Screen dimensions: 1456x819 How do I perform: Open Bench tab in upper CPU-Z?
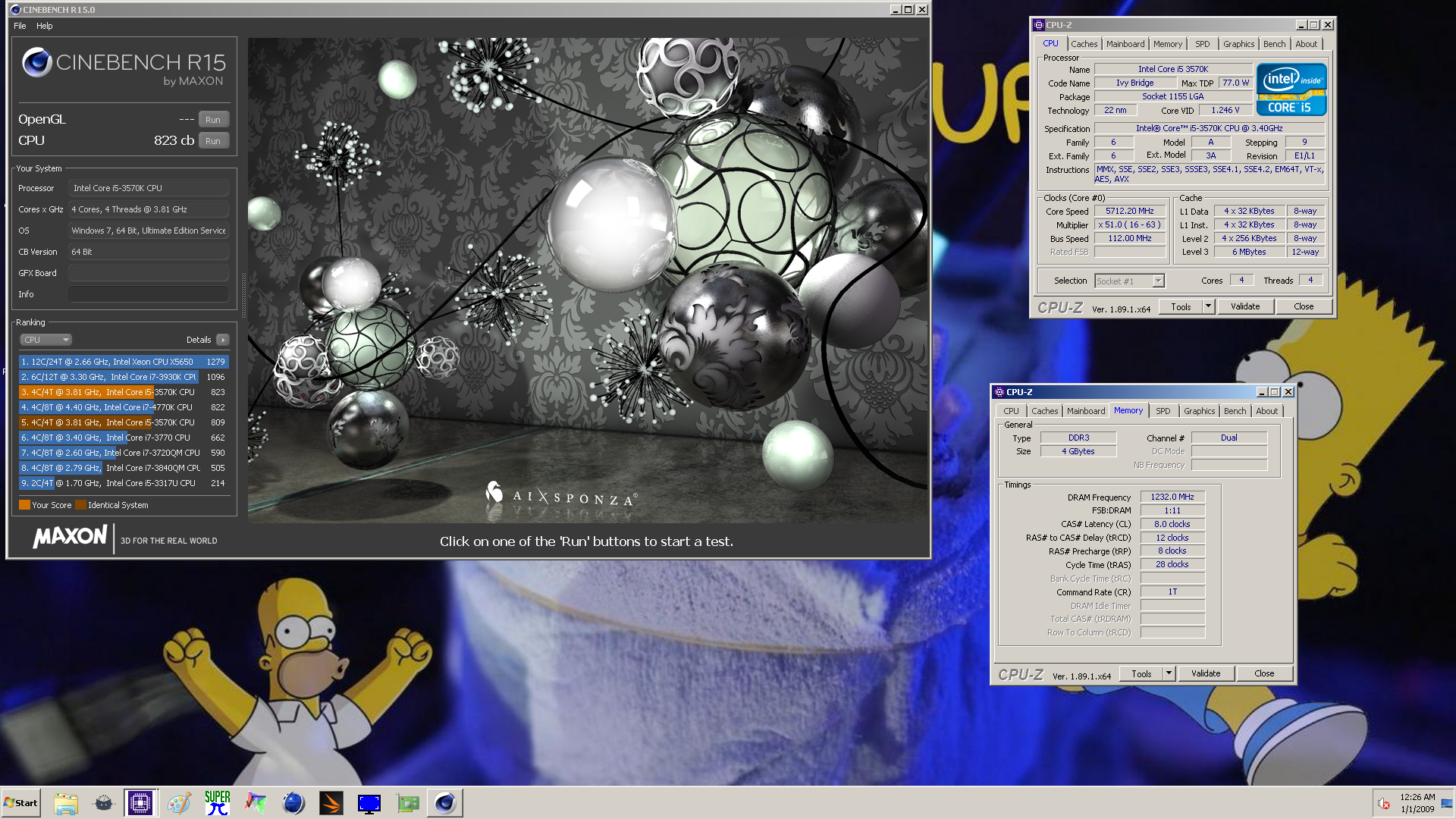[1274, 44]
